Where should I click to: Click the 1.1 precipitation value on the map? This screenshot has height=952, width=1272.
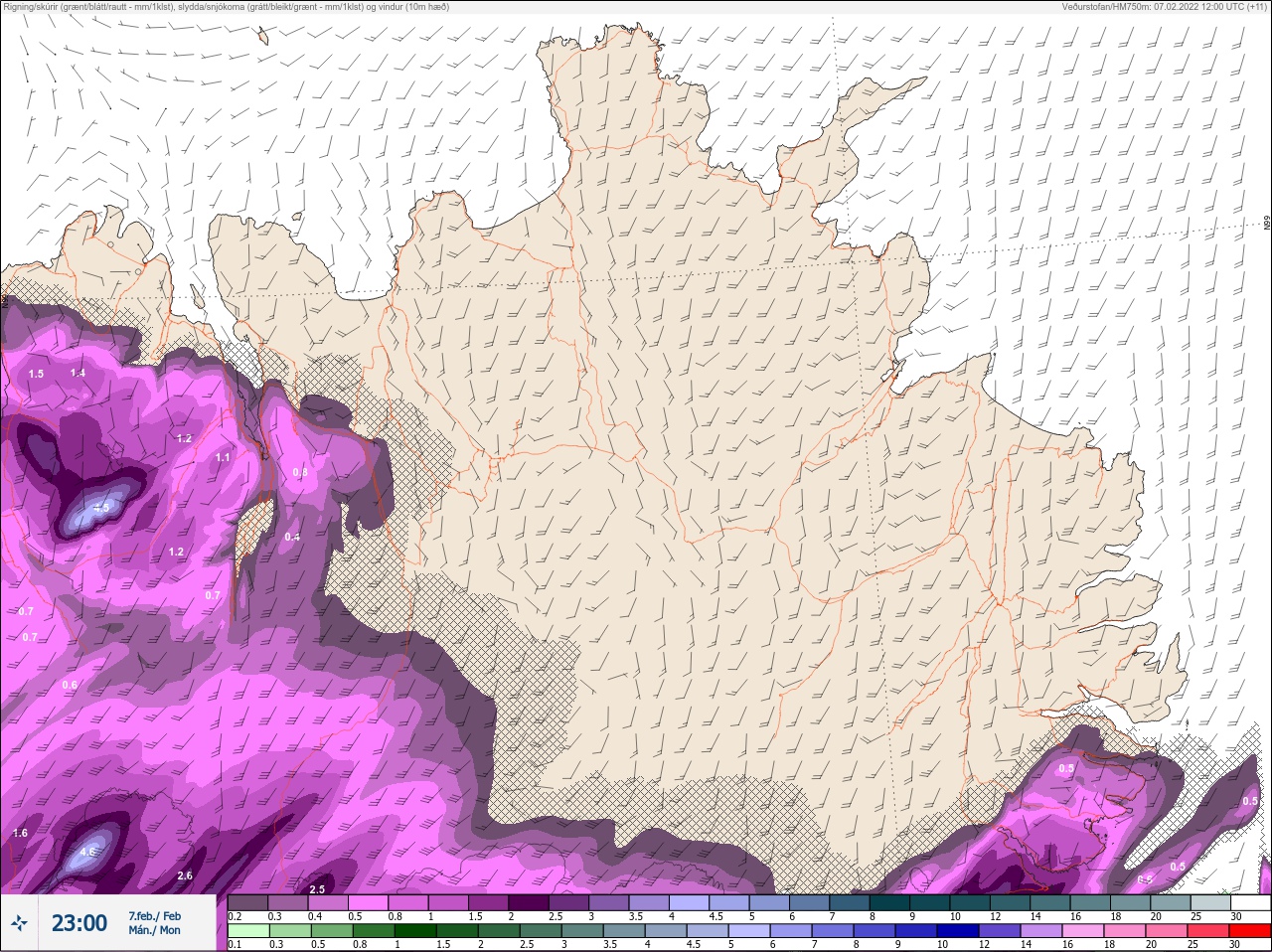tap(223, 457)
